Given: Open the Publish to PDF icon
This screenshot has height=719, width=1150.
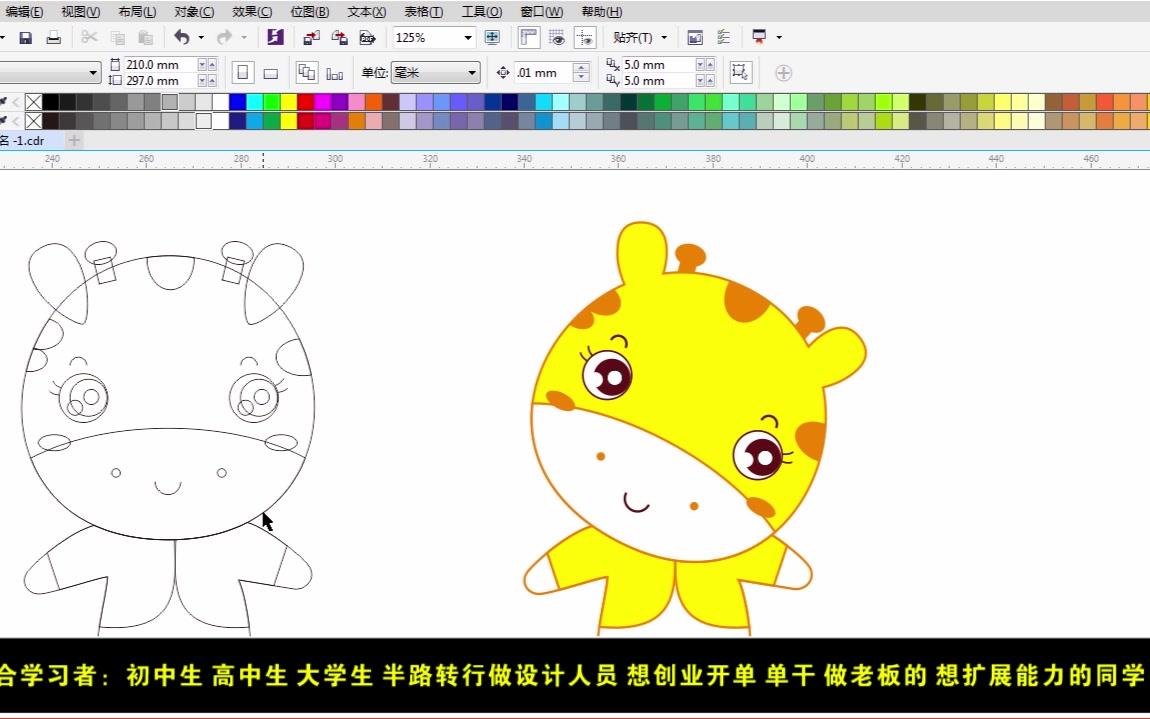Looking at the screenshot, I should [365, 37].
